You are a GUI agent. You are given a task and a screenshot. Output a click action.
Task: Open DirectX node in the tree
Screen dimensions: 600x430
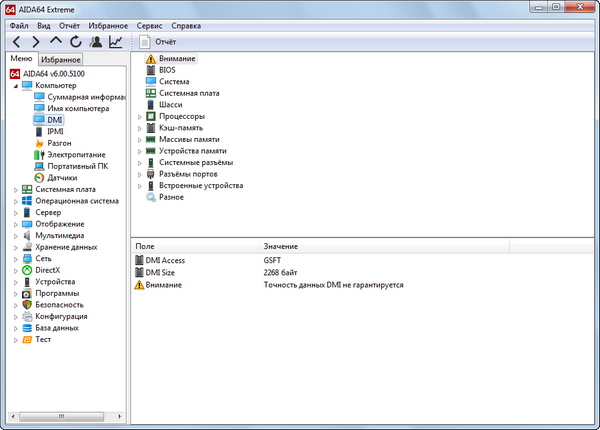point(47,270)
